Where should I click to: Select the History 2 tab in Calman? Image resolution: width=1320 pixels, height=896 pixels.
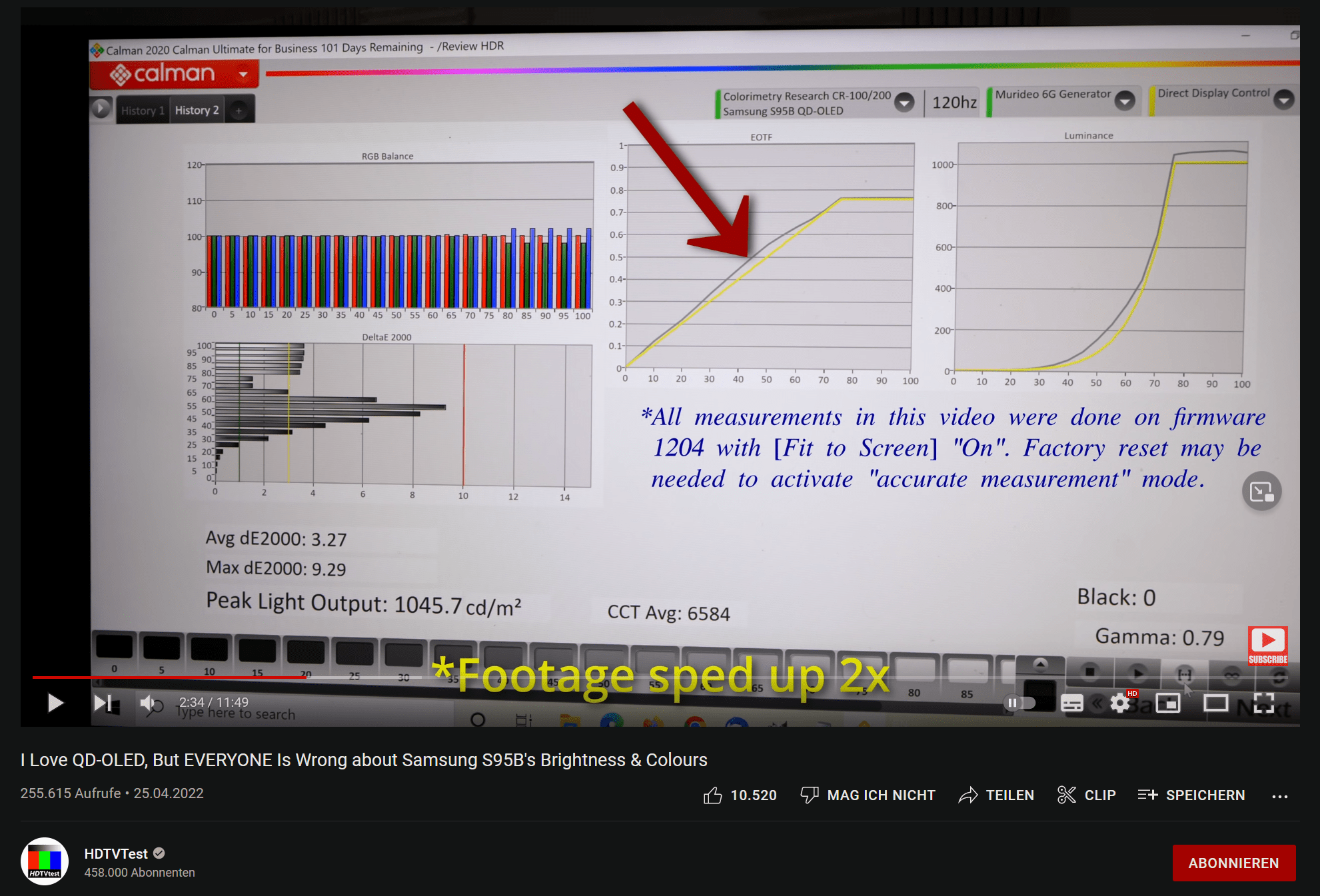197,110
